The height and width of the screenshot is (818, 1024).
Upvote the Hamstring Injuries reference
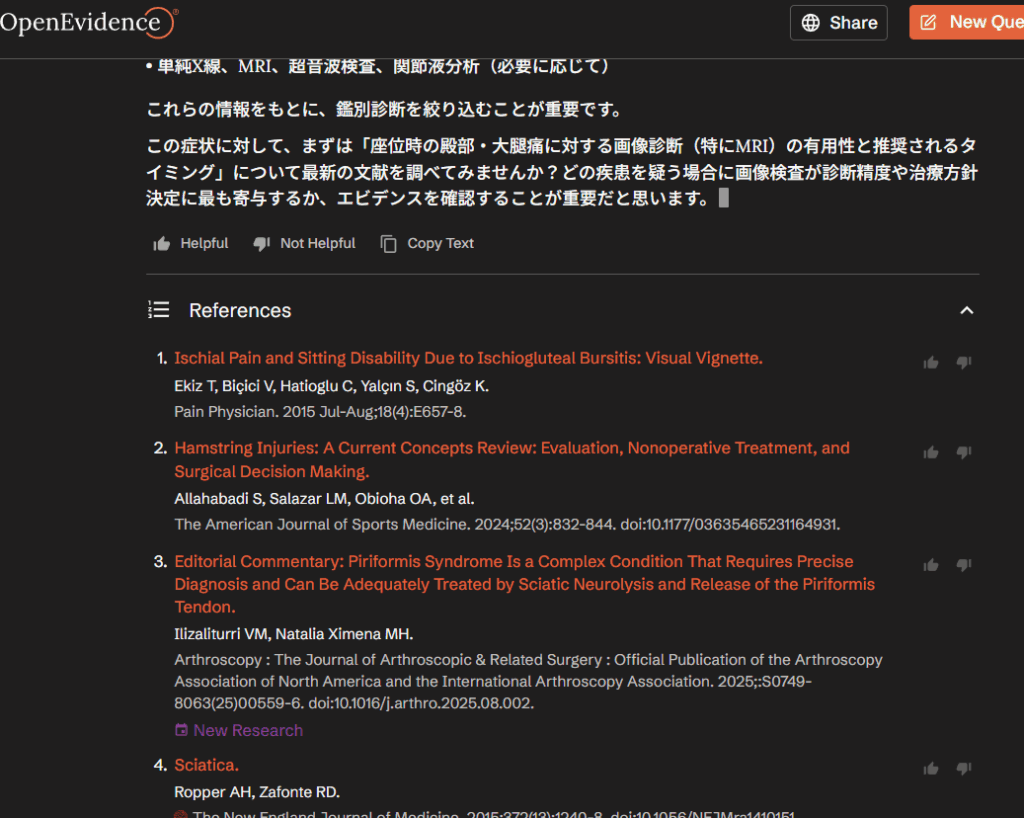931,453
